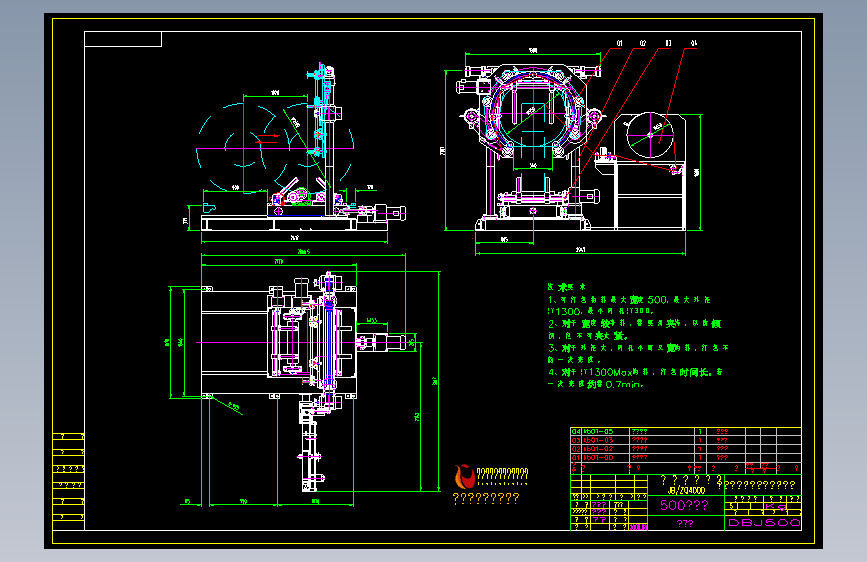Viewport: 867px width, 562px height.
Task: Click the note line beginning with 2、
Action: tap(635, 324)
